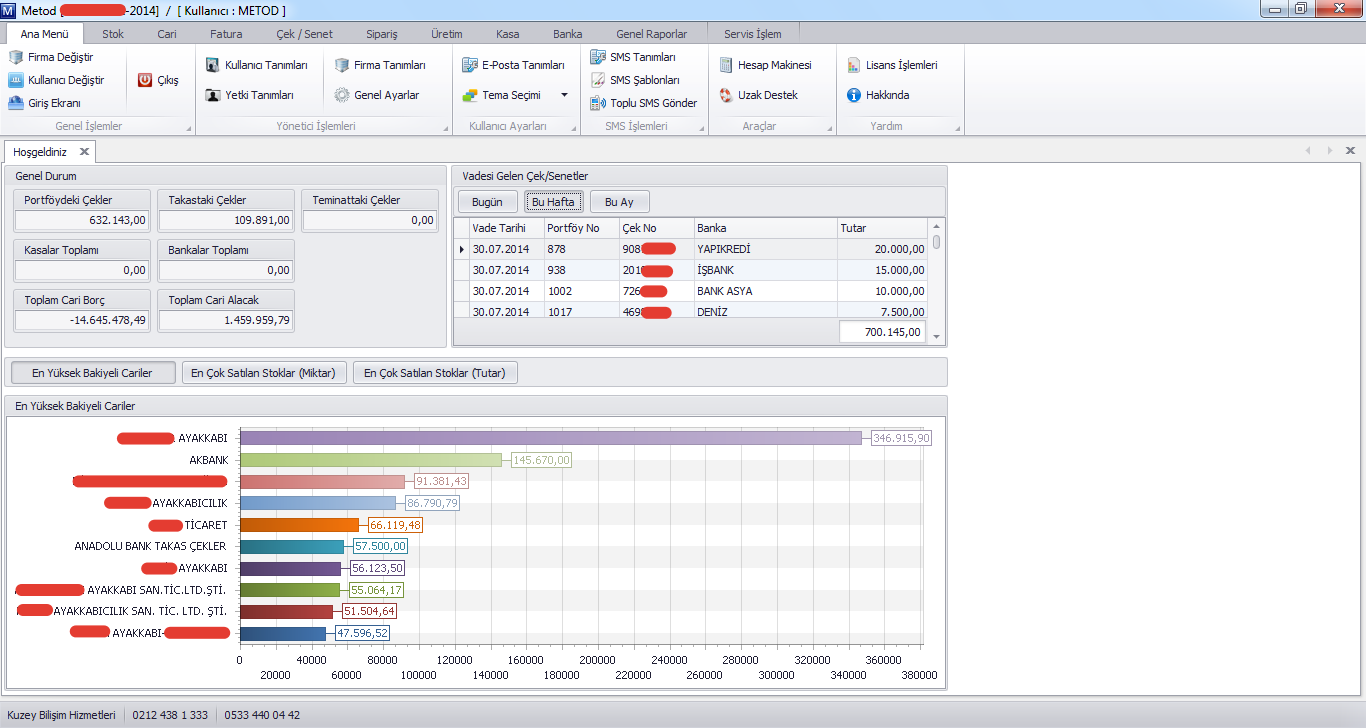Click the Firma Değiştir icon
This screenshot has height=728, width=1366.
tap(16, 57)
